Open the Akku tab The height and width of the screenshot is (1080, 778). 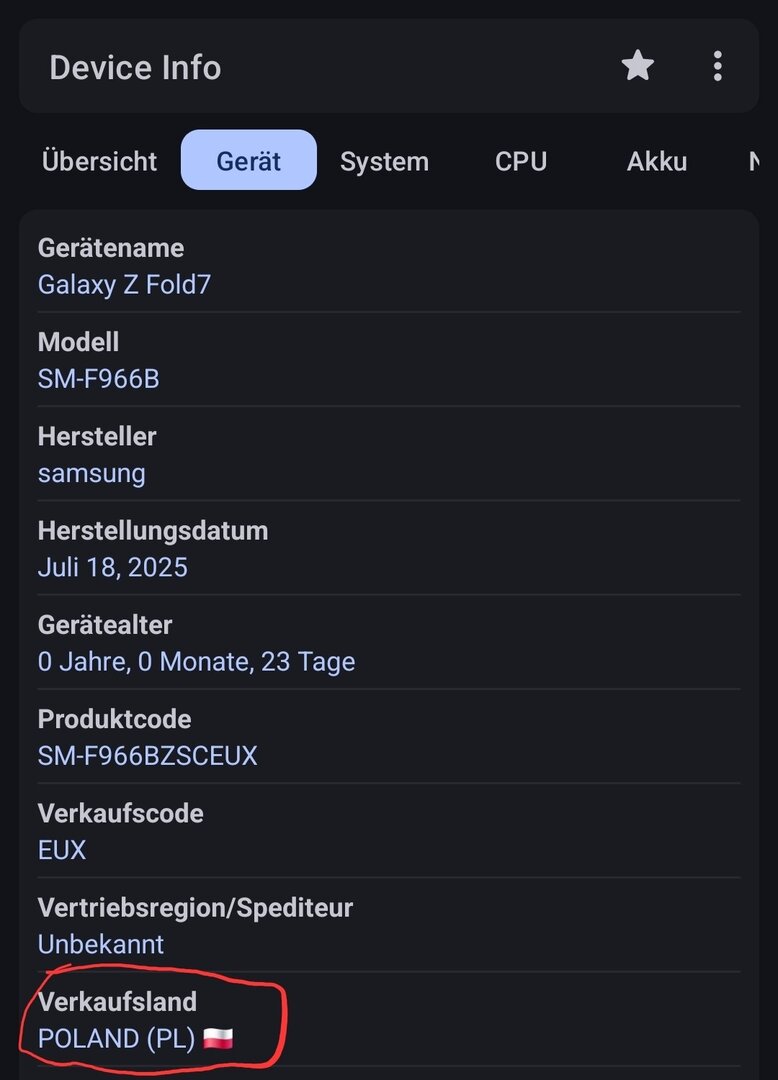point(657,161)
